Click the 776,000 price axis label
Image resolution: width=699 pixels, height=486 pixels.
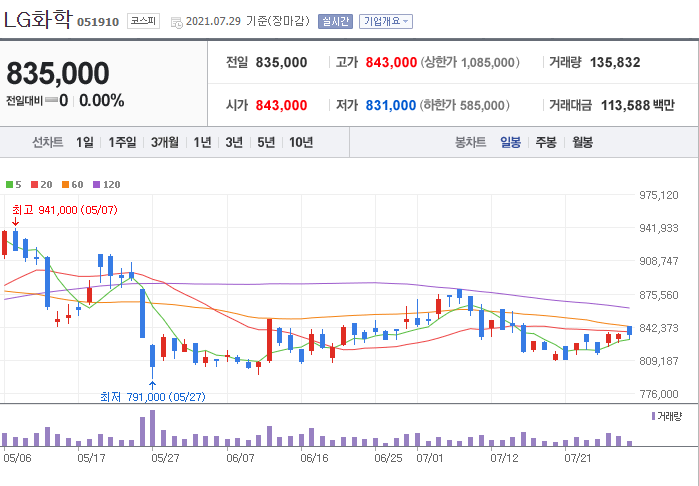pos(658,394)
